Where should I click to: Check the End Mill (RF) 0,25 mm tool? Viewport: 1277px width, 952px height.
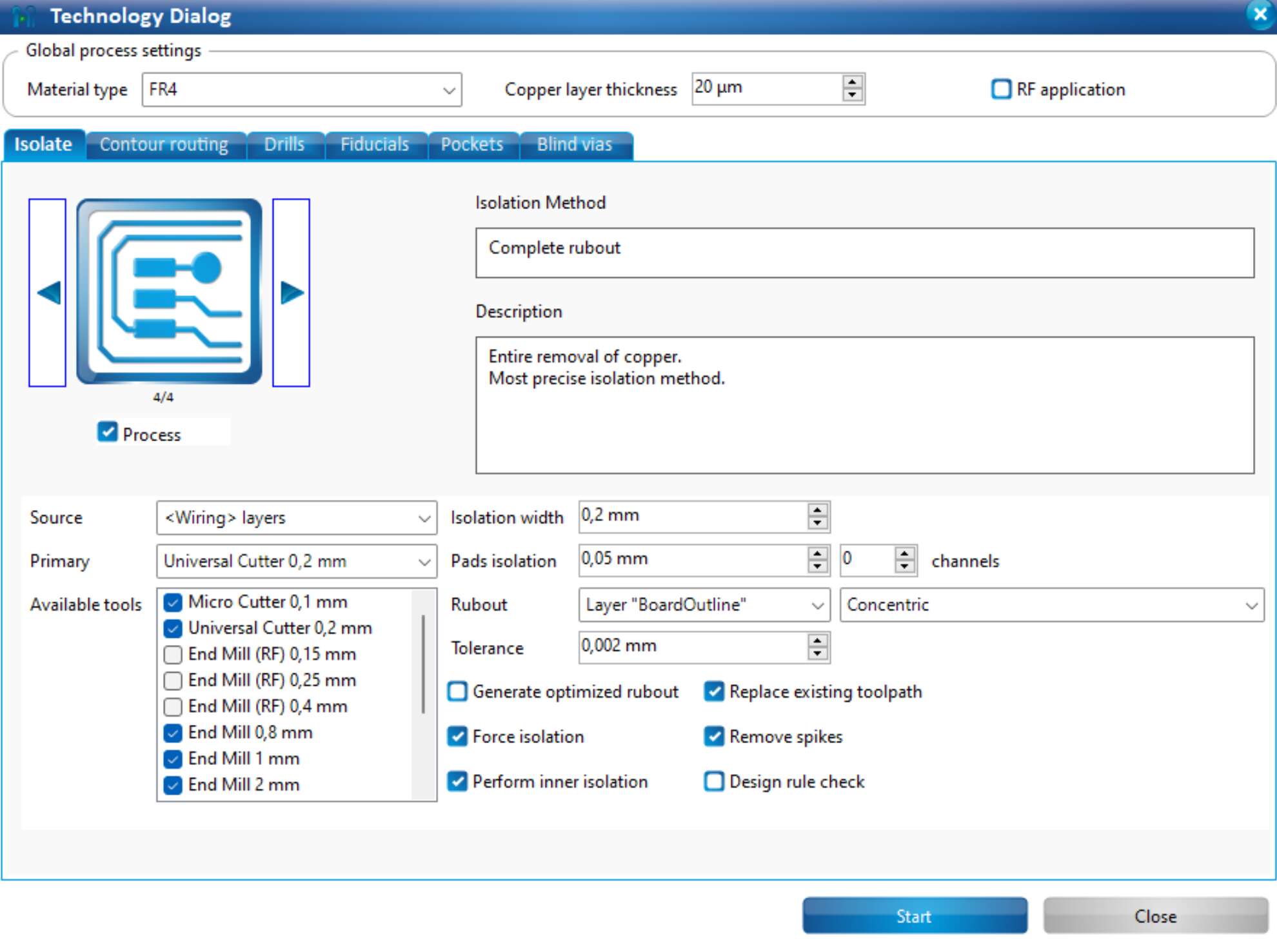coord(173,680)
